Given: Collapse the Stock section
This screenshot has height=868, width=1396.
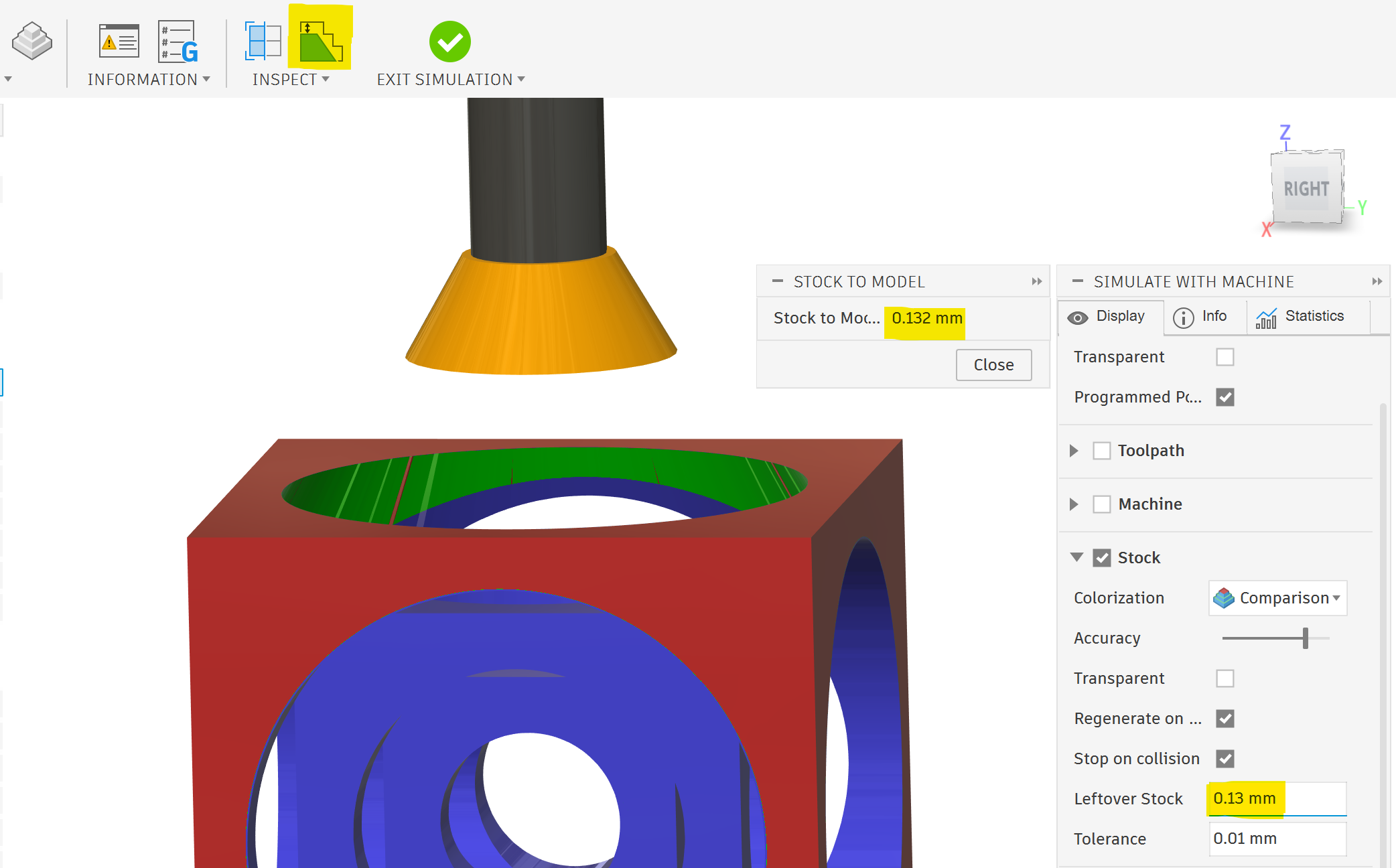Looking at the screenshot, I should click(1076, 557).
